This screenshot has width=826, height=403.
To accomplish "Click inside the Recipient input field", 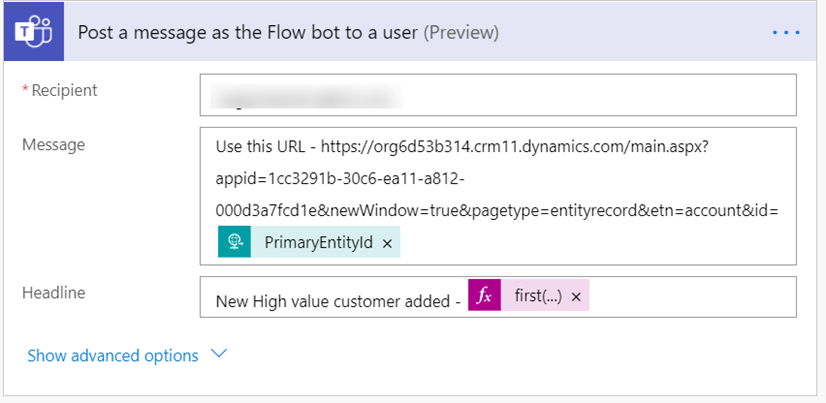I will click(600, 96).
